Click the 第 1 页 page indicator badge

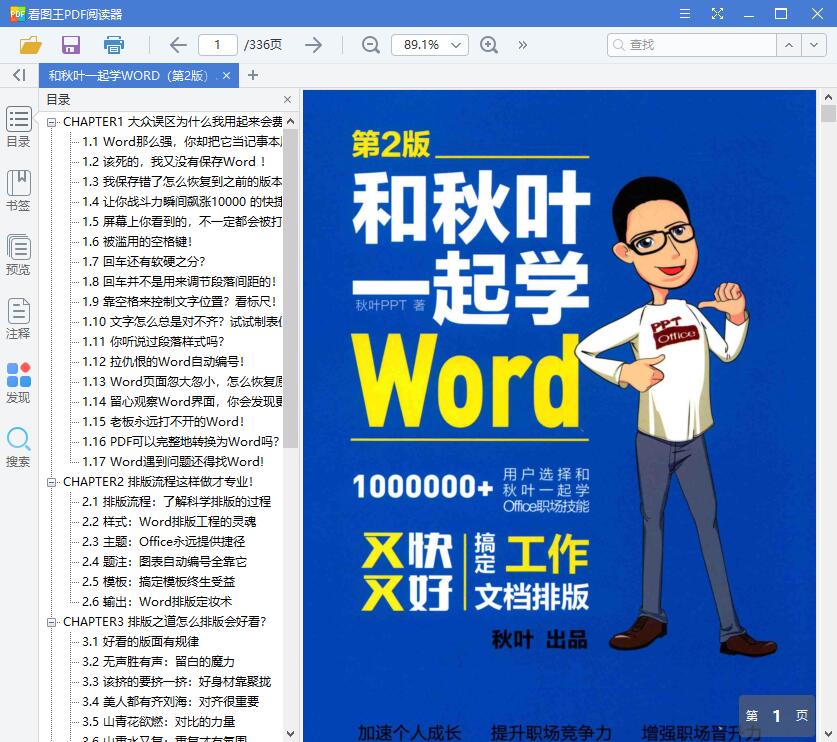(776, 716)
